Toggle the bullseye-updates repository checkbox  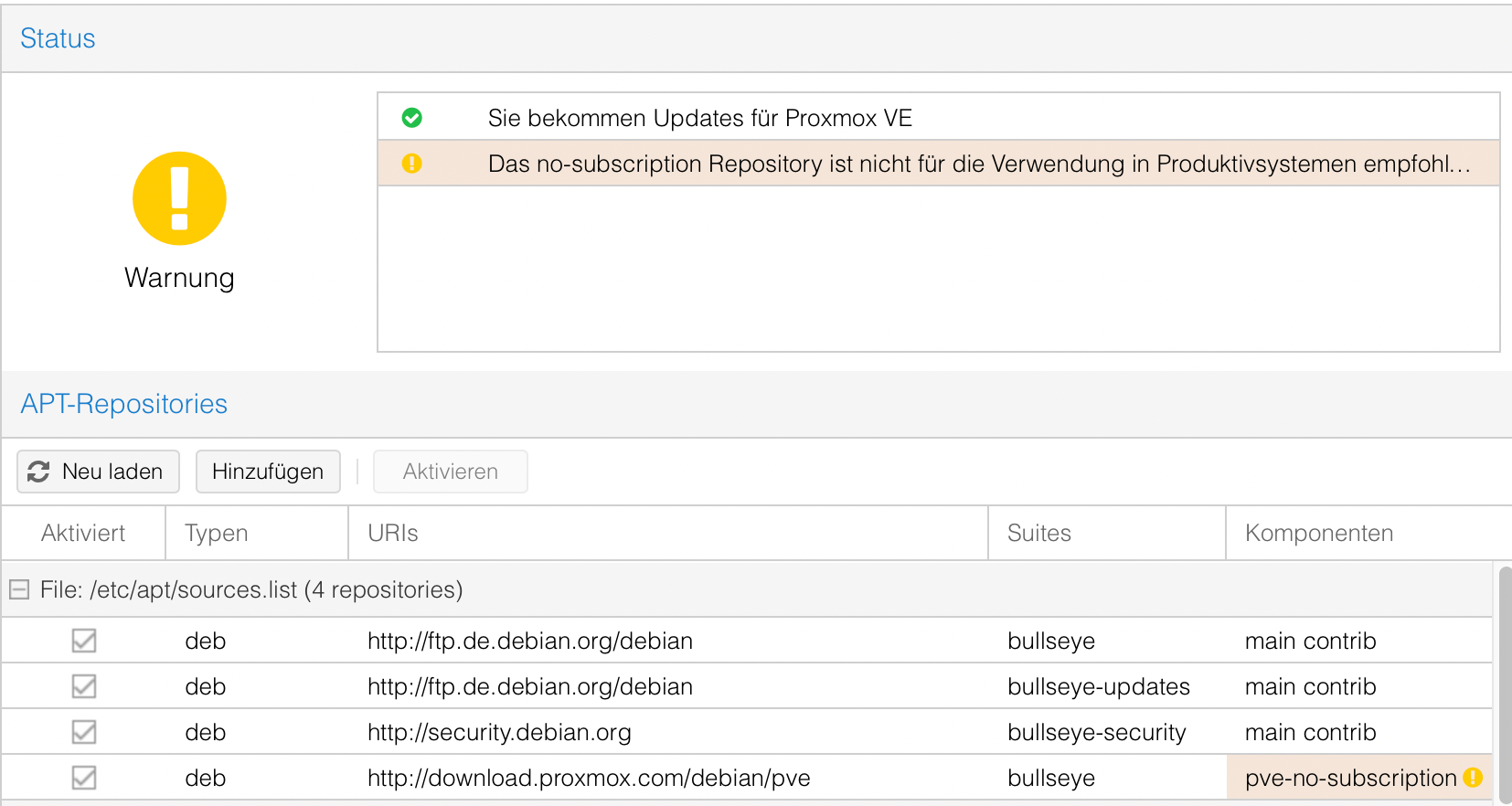pos(84,686)
